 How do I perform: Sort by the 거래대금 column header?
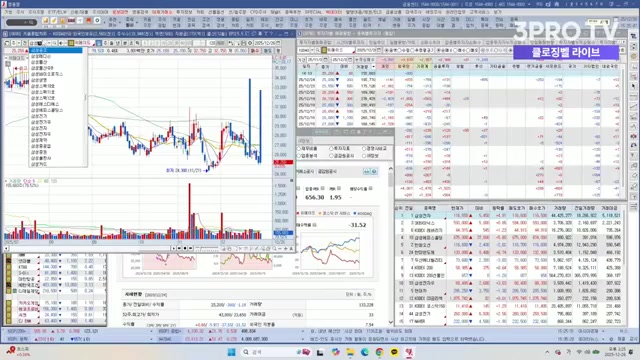click(609, 208)
